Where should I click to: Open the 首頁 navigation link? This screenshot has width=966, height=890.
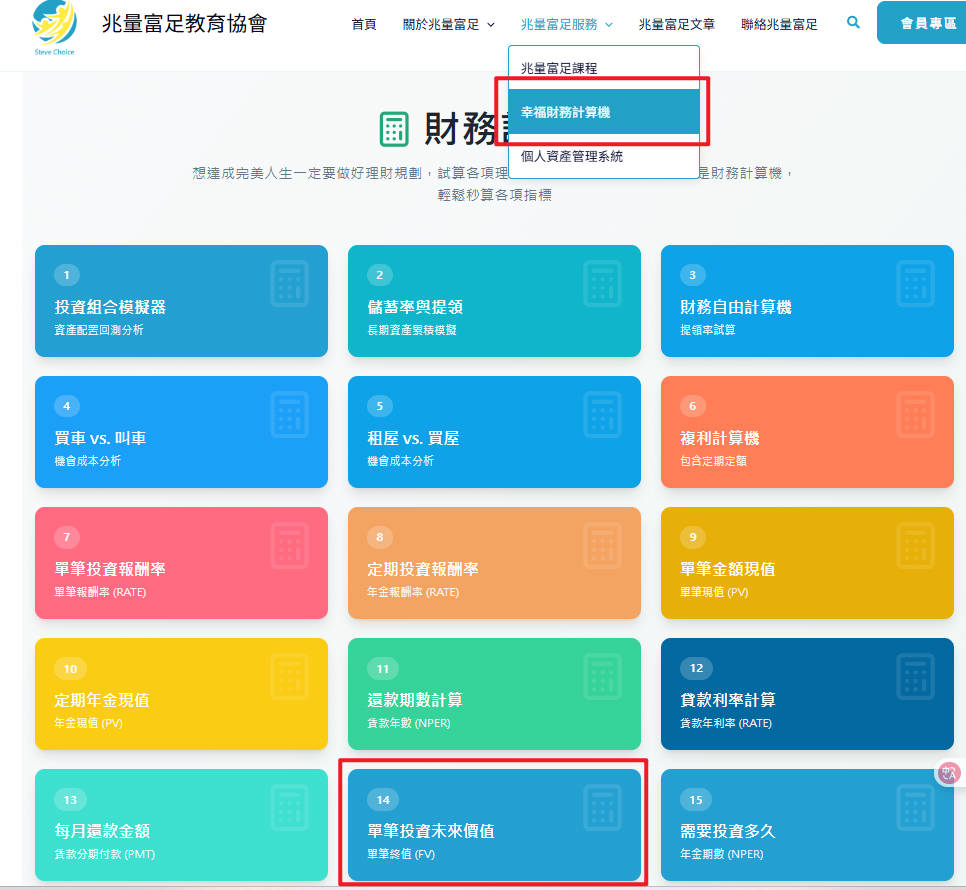(364, 25)
